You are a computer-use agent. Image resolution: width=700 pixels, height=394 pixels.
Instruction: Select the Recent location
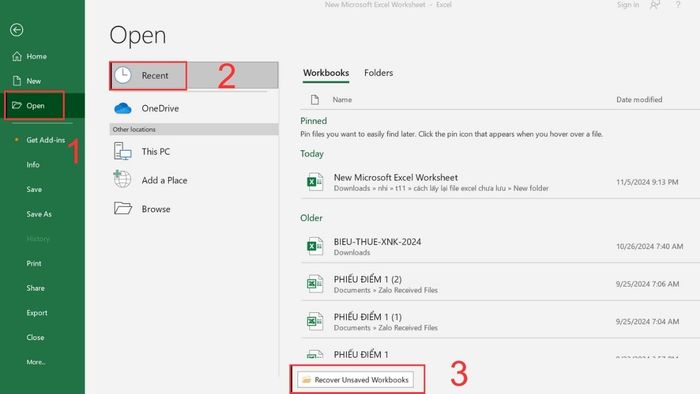(194, 75)
